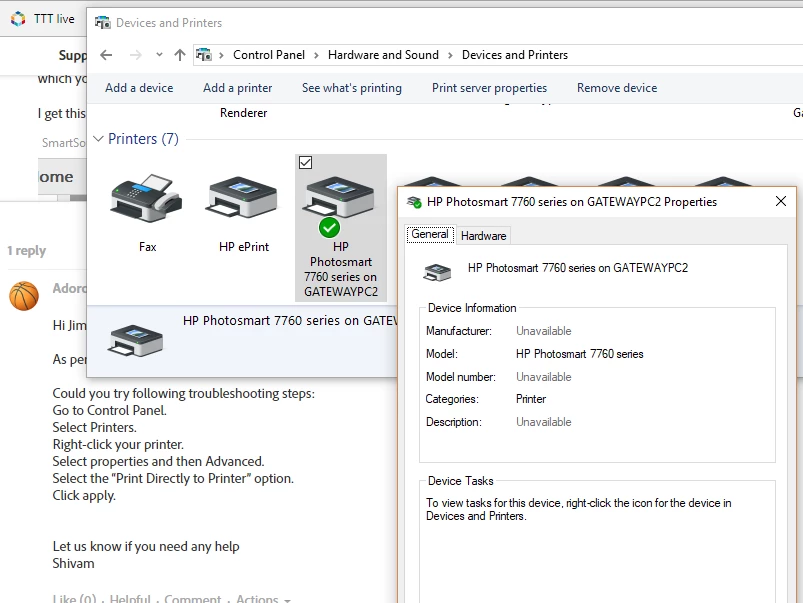
Task: Click the Description Unavailable value
Action: point(543,422)
